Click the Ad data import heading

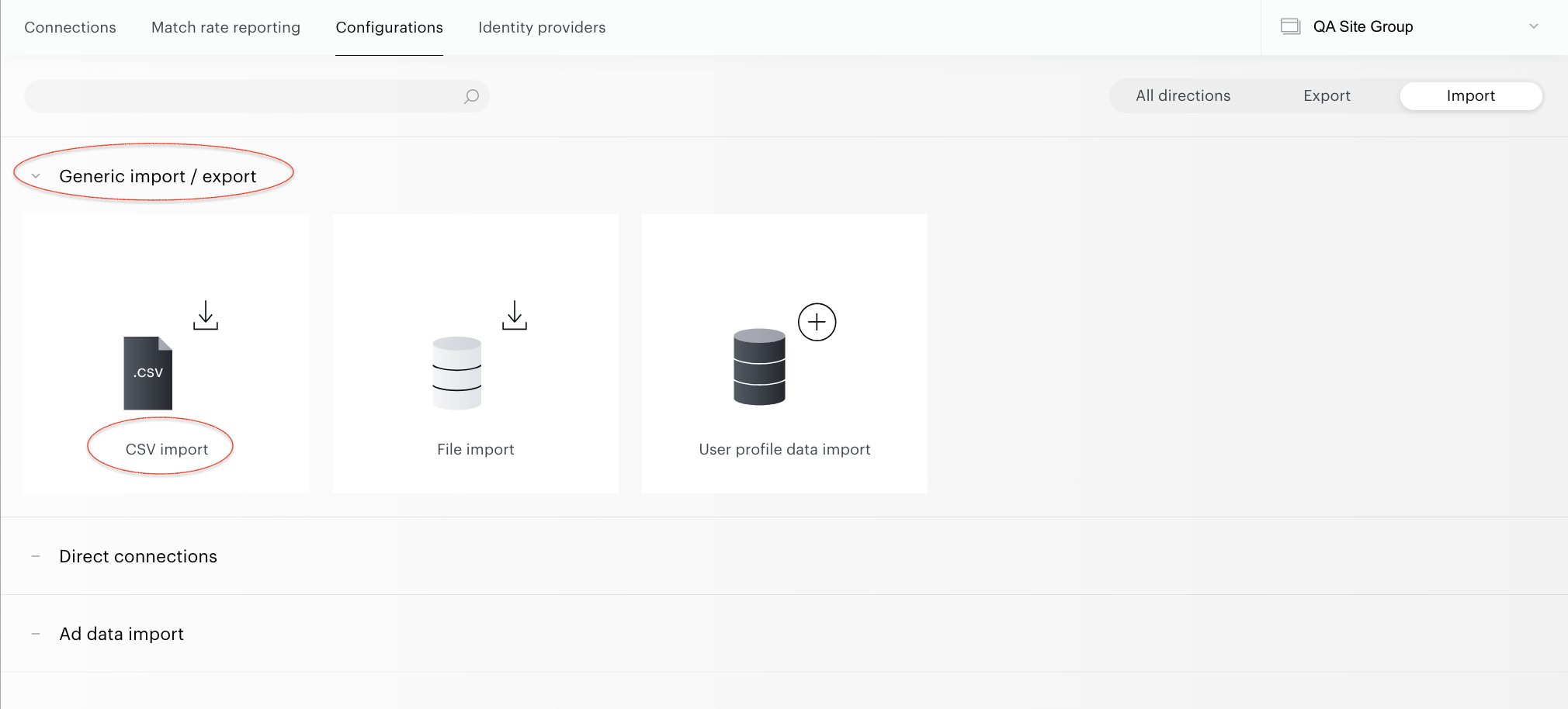122,634
